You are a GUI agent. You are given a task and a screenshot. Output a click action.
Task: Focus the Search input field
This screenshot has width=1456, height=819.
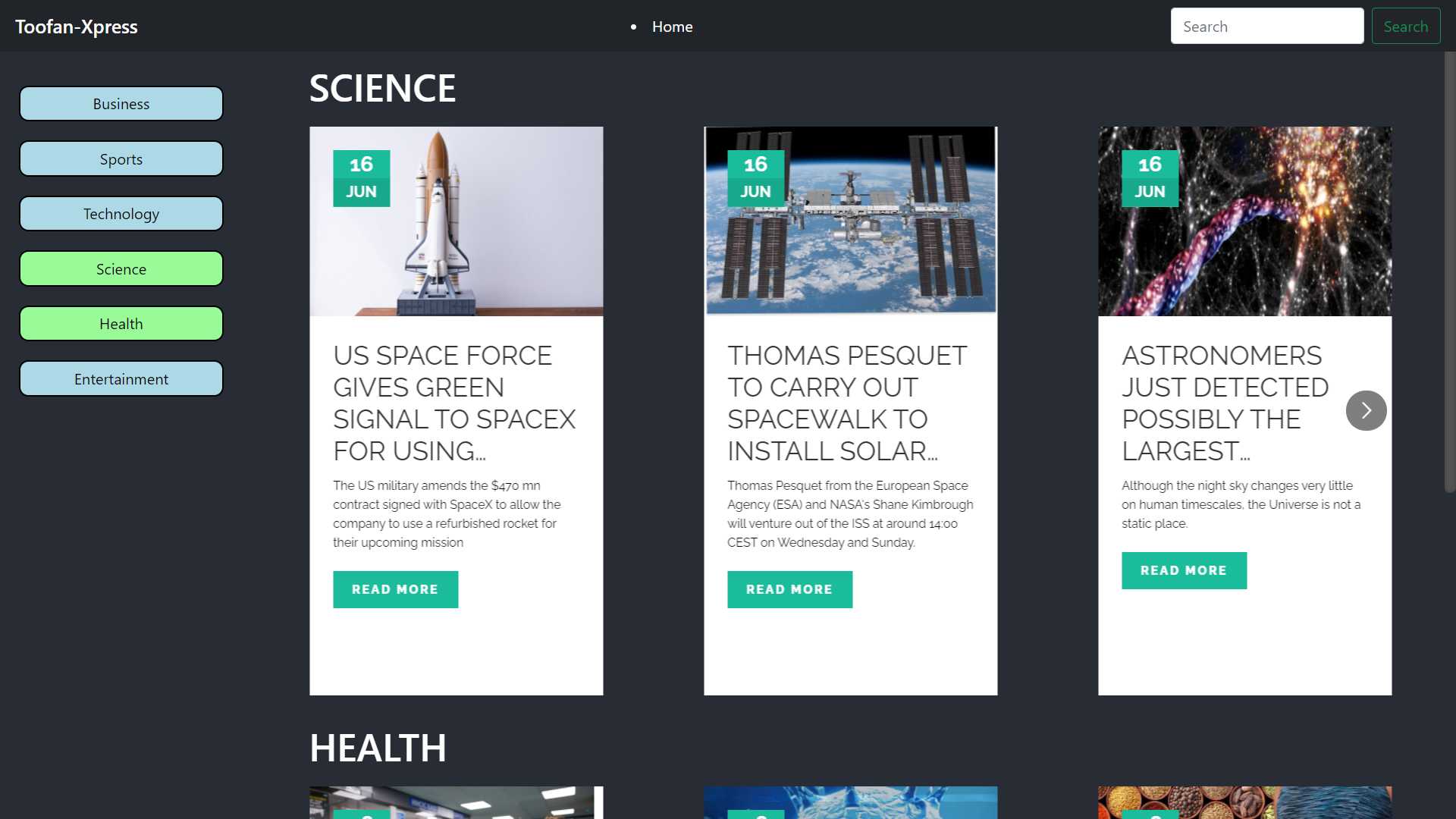pyautogui.click(x=1266, y=27)
